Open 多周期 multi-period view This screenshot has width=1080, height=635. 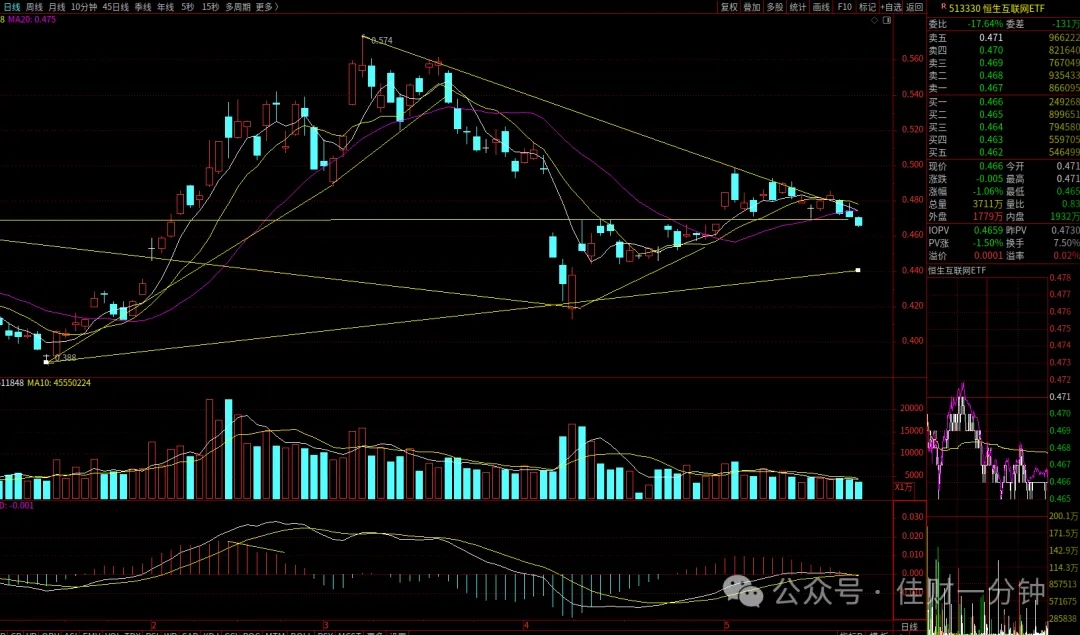238,7
